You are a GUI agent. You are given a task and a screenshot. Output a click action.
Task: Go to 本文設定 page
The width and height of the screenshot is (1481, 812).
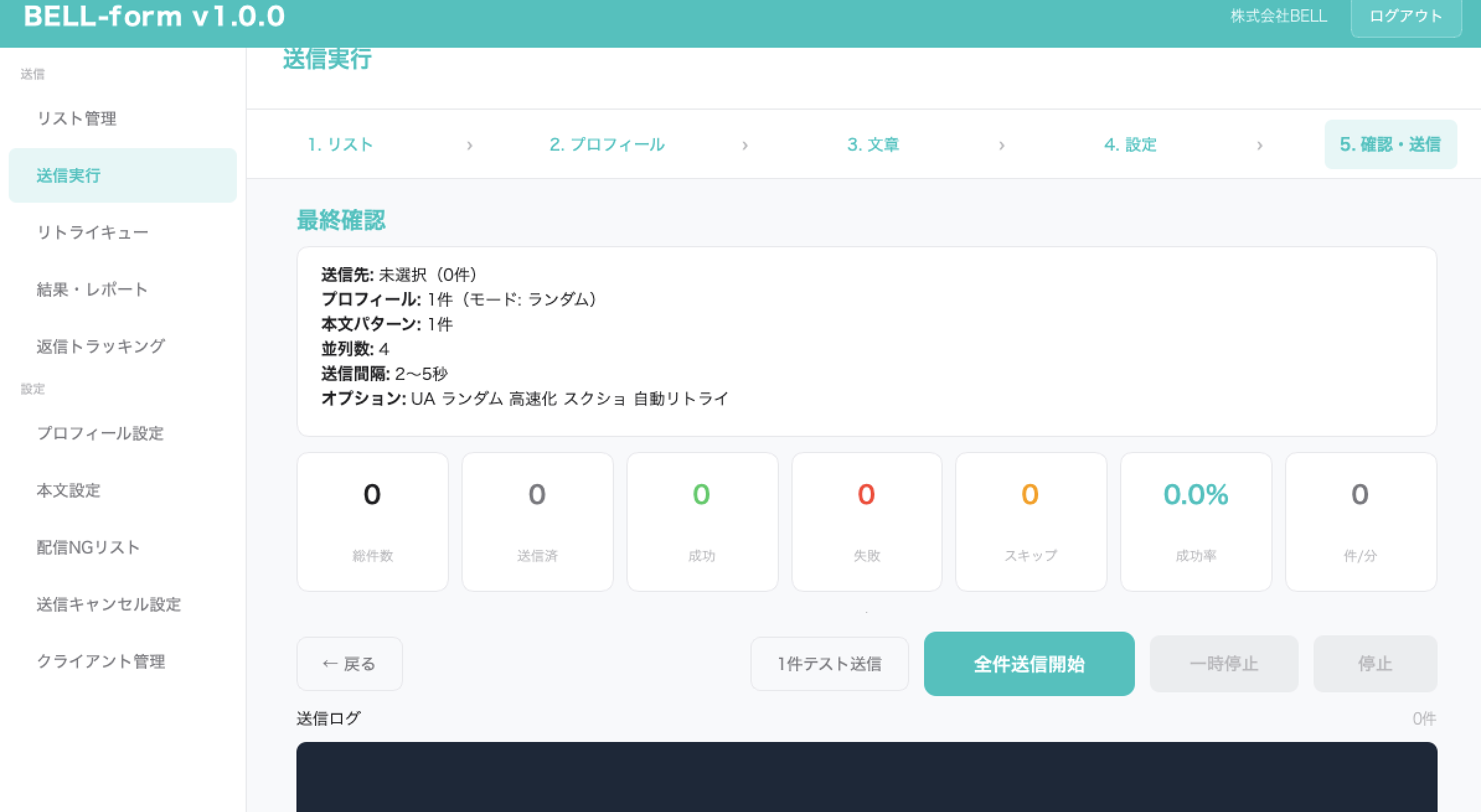click(68, 491)
